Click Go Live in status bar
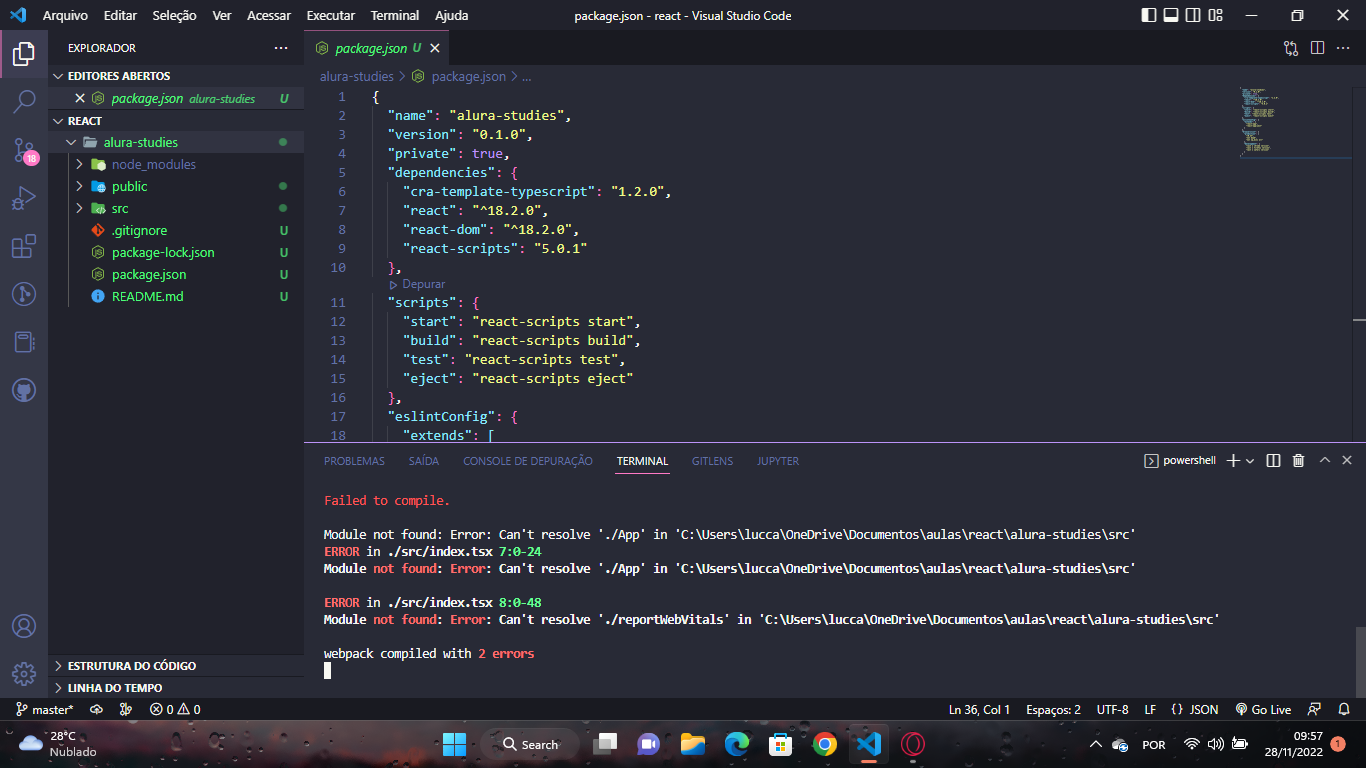The width and height of the screenshot is (1366, 768). click(1263, 710)
